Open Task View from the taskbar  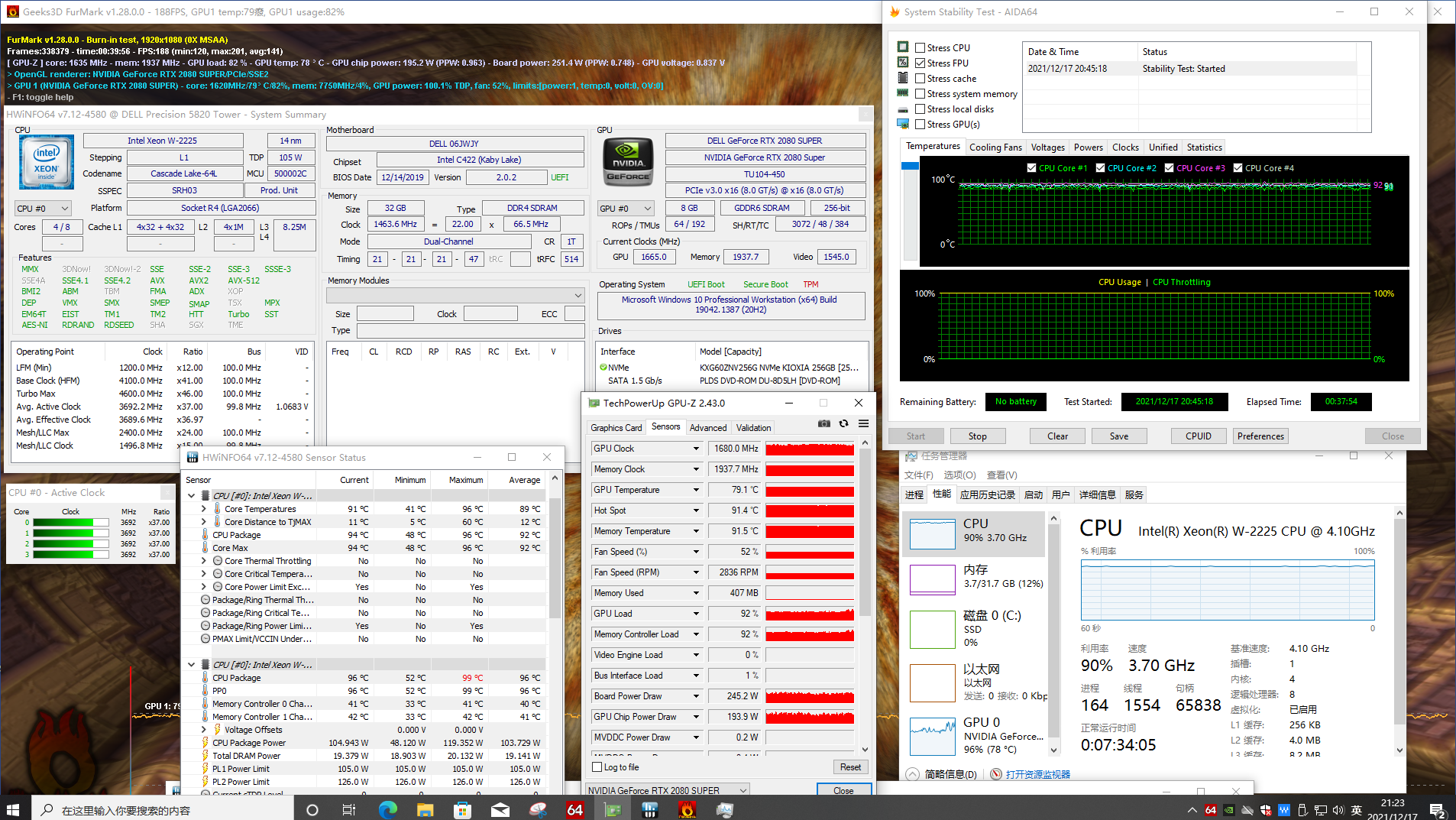[x=348, y=810]
